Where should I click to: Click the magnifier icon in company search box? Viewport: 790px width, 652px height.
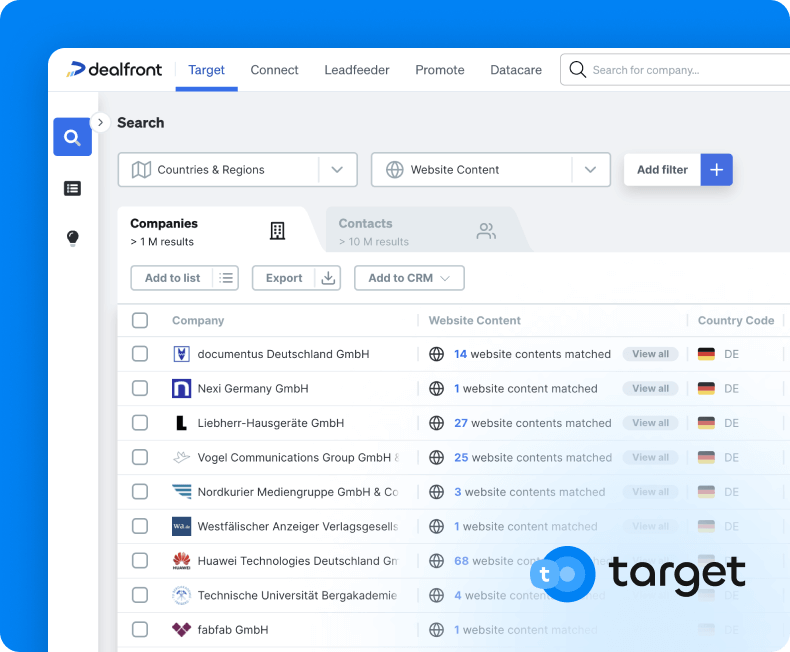[x=577, y=70]
